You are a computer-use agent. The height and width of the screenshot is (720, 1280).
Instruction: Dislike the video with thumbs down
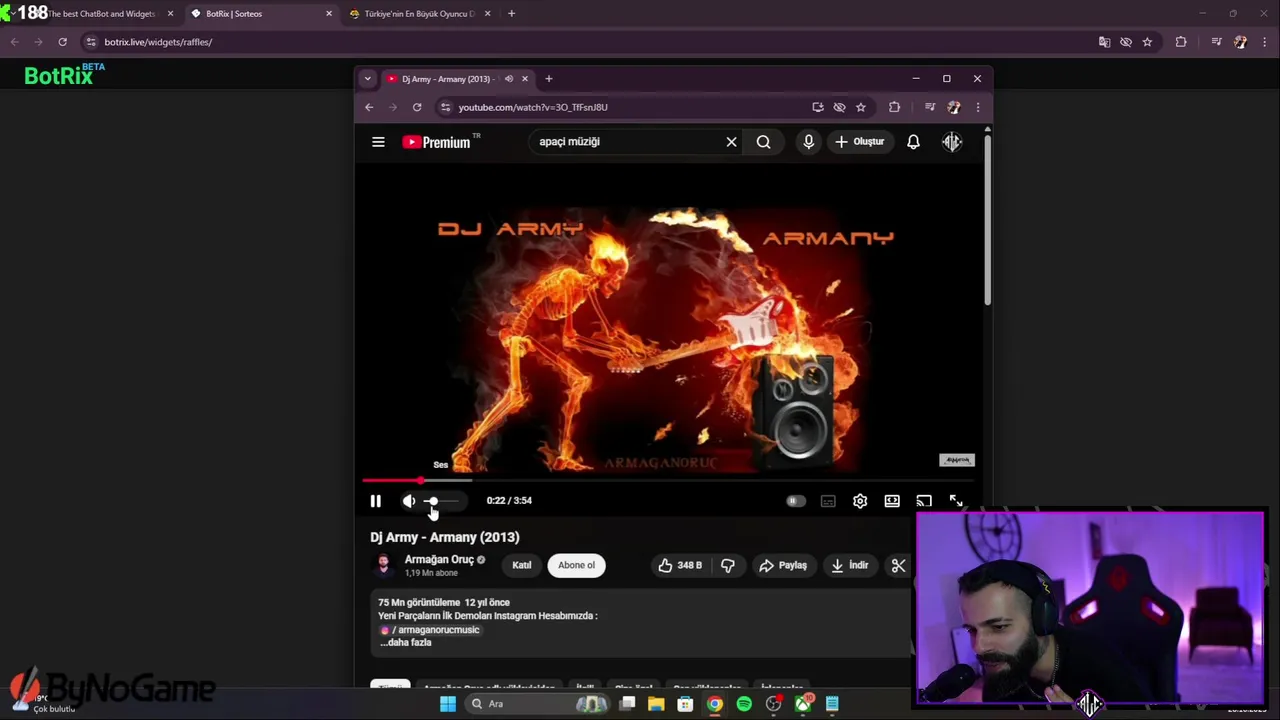pyautogui.click(x=728, y=565)
